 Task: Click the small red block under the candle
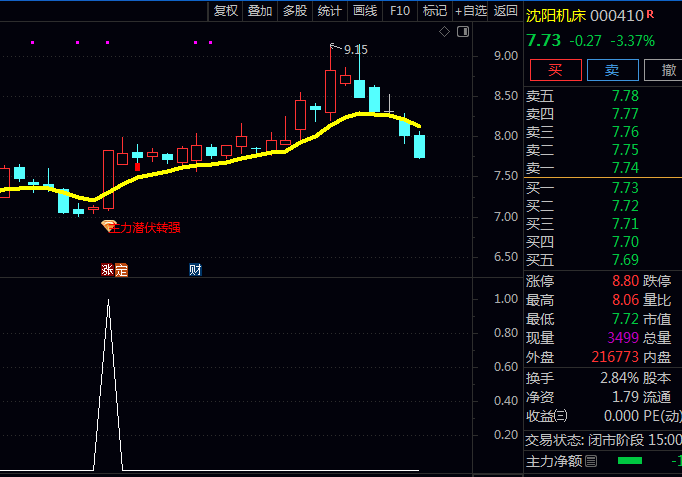[137, 167]
